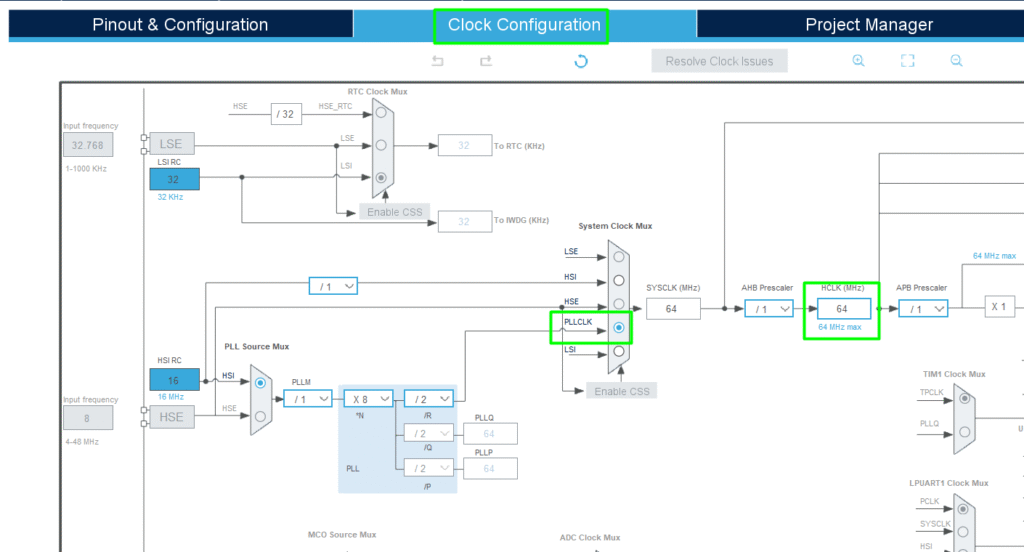Open the Project Manager tab
This screenshot has height=552, width=1024.
(x=868, y=25)
